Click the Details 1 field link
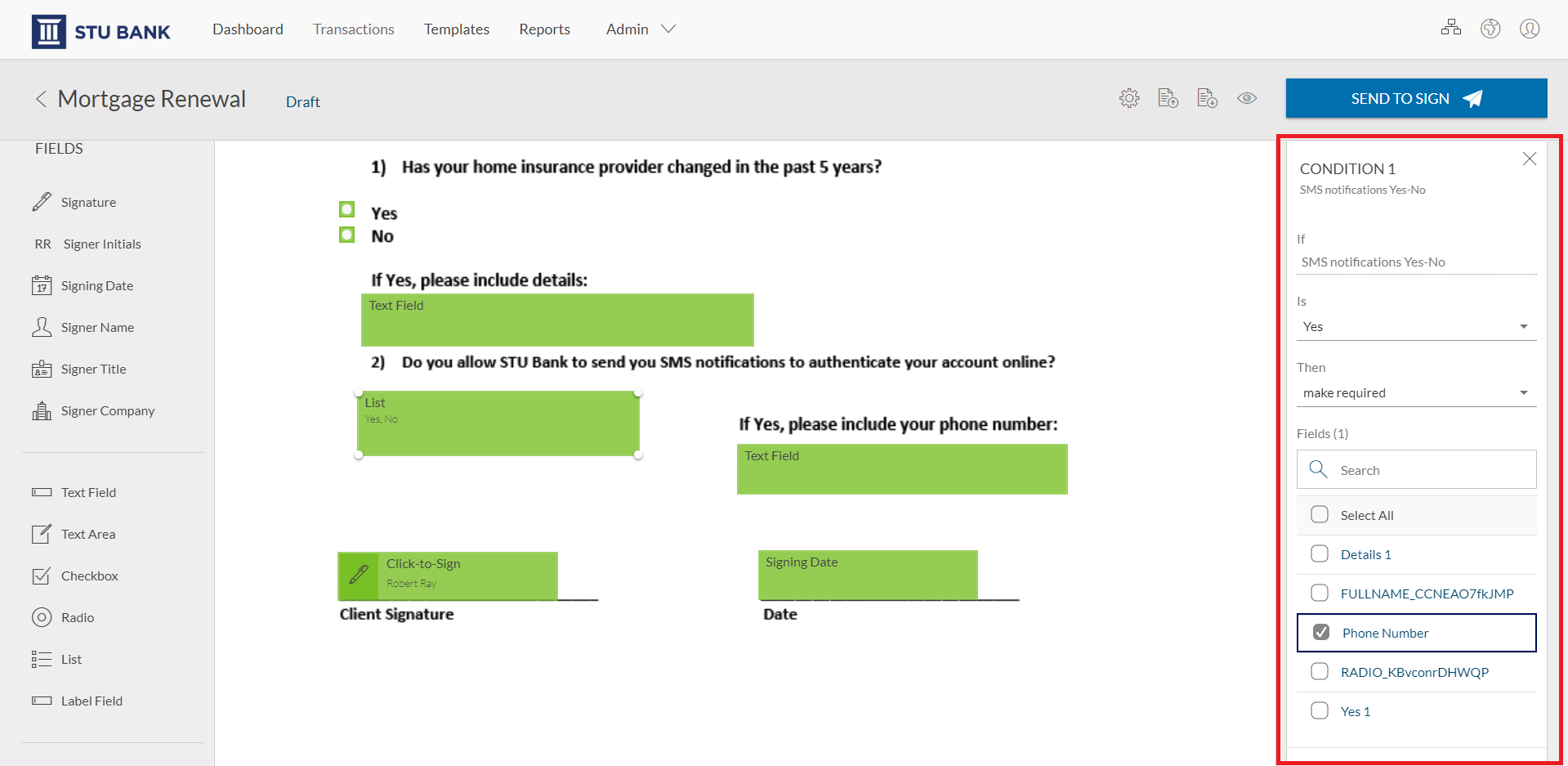 [x=1365, y=554]
